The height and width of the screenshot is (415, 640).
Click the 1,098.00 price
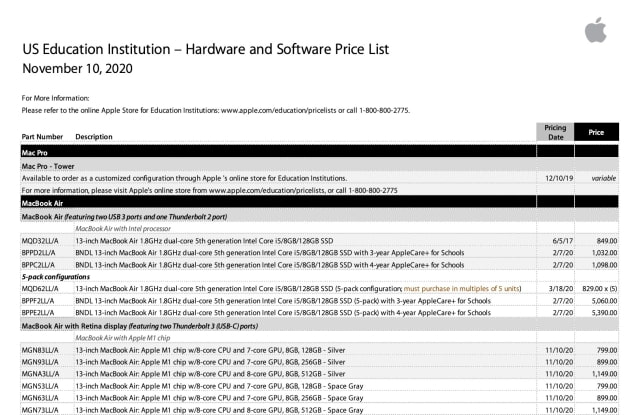[x=604, y=265]
